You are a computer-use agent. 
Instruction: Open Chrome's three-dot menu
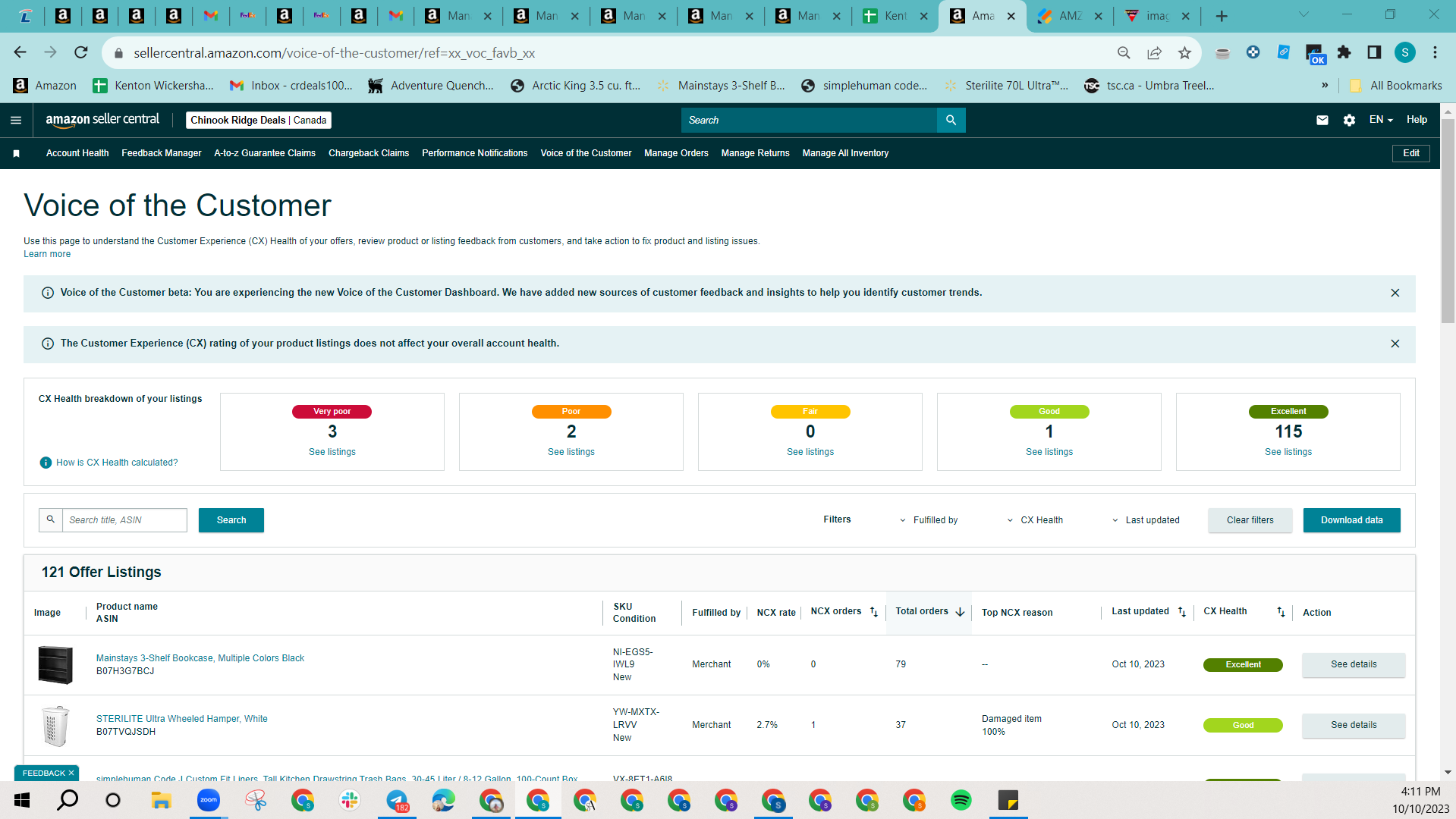(x=1435, y=52)
